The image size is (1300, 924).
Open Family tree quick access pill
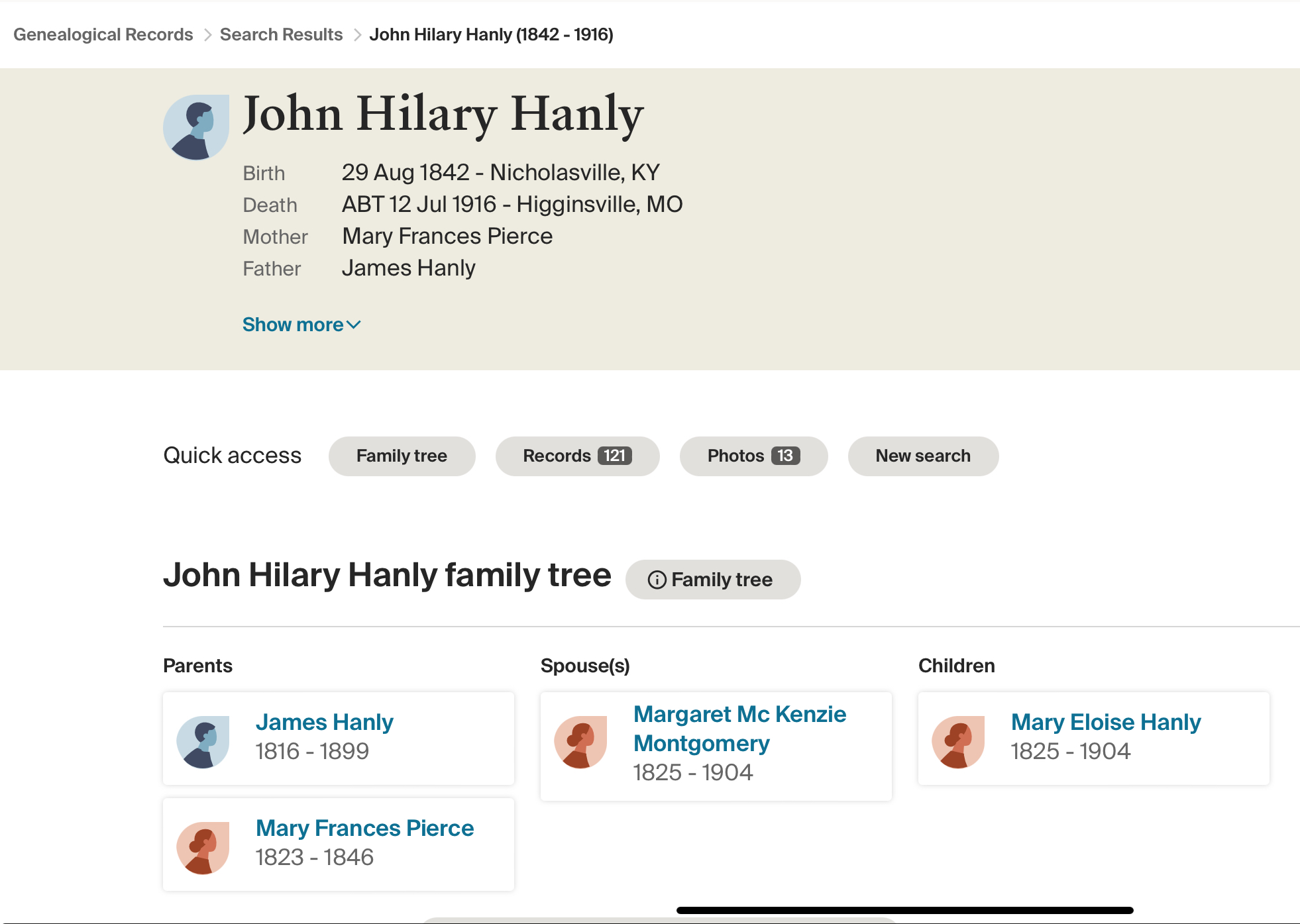(x=402, y=456)
